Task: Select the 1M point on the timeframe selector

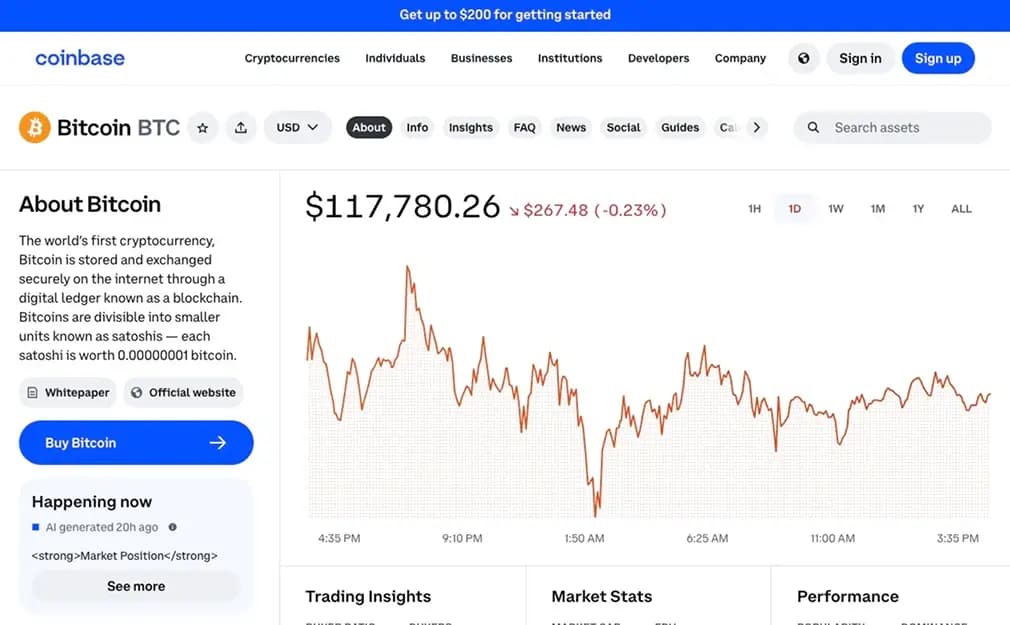Action: 877,208
